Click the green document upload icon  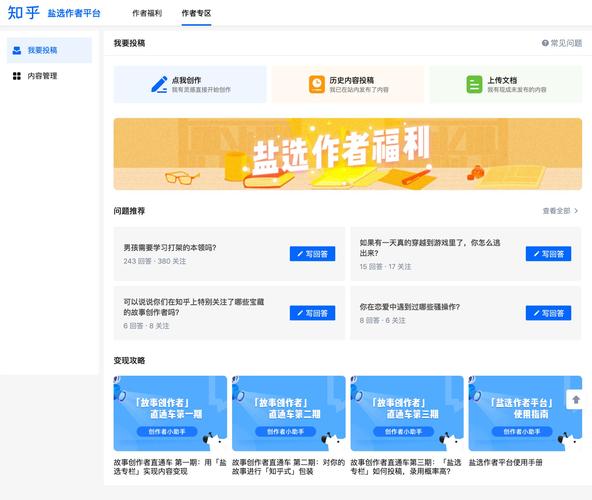point(475,84)
